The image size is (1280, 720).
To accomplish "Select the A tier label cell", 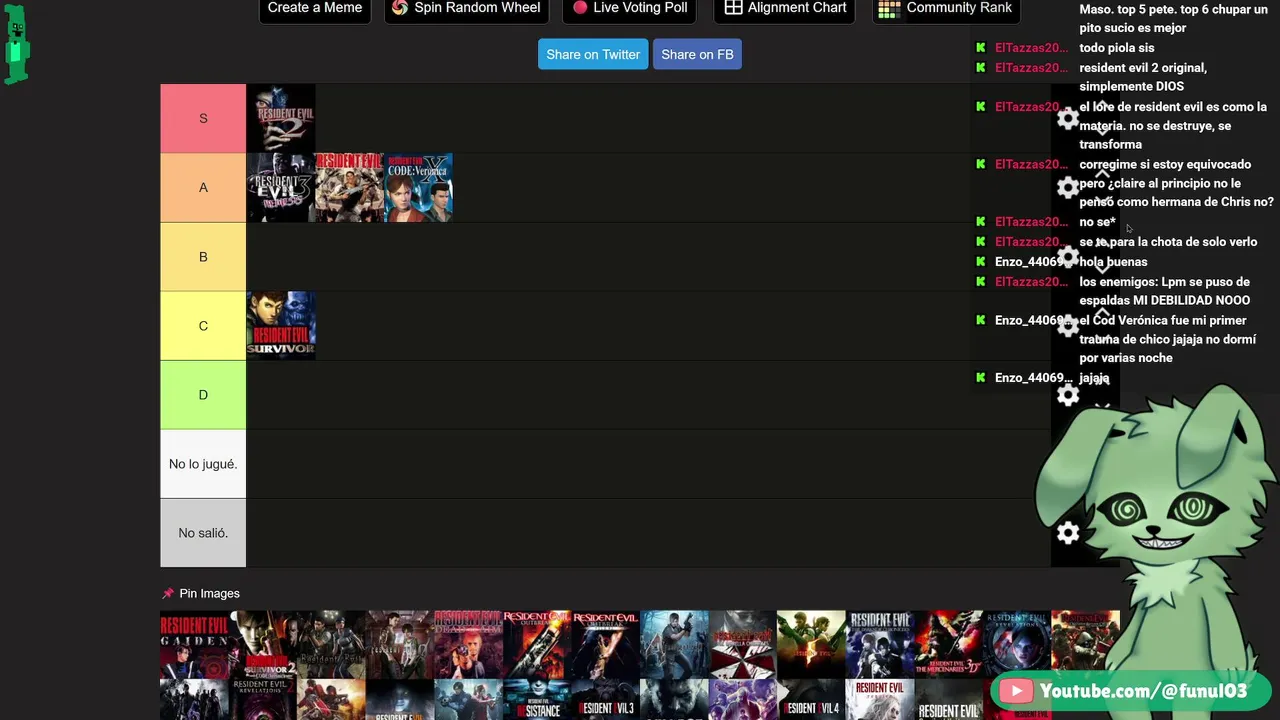I will point(203,187).
